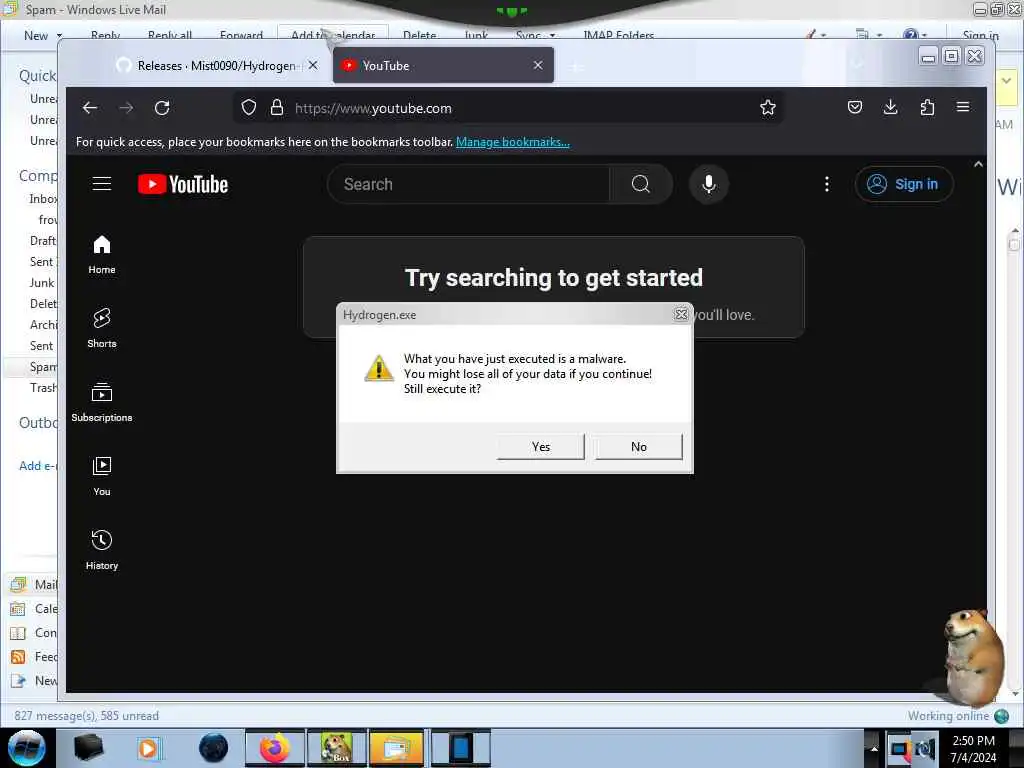Open the Inbox folder in Live Mail

point(43,199)
